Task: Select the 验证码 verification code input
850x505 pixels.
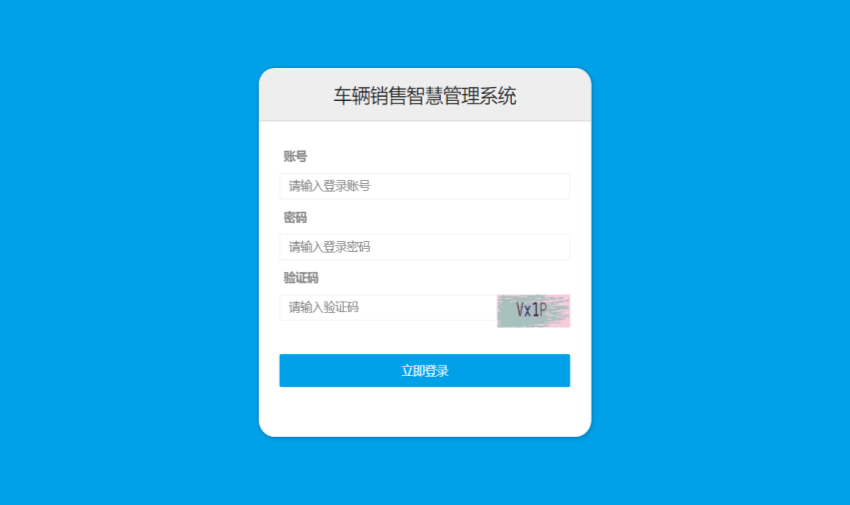Action: coord(388,307)
